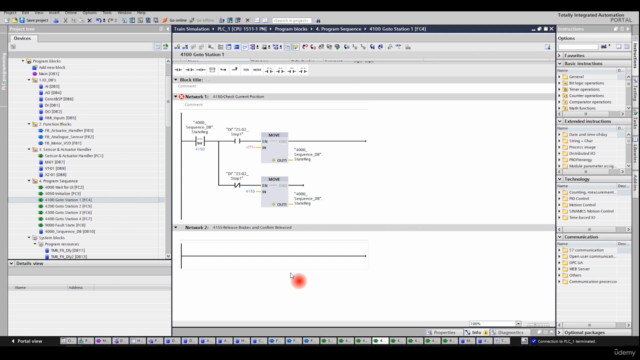Image resolution: width=640 pixels, height=360 pixels.
Task: Click the Close branch icon
Action: pos(235,70)
